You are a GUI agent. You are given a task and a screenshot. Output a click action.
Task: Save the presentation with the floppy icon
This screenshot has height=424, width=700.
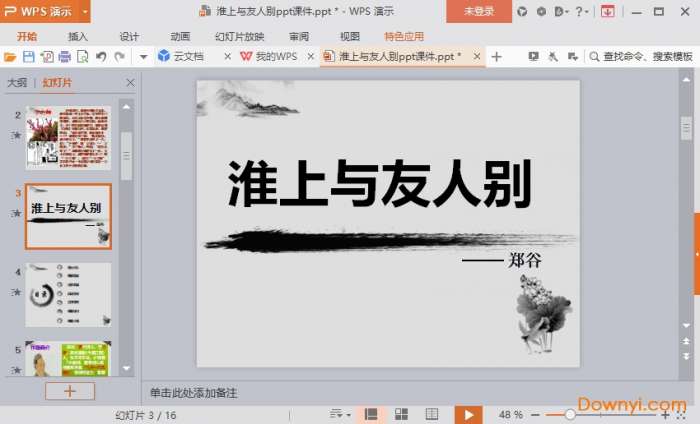click(29, 57)
